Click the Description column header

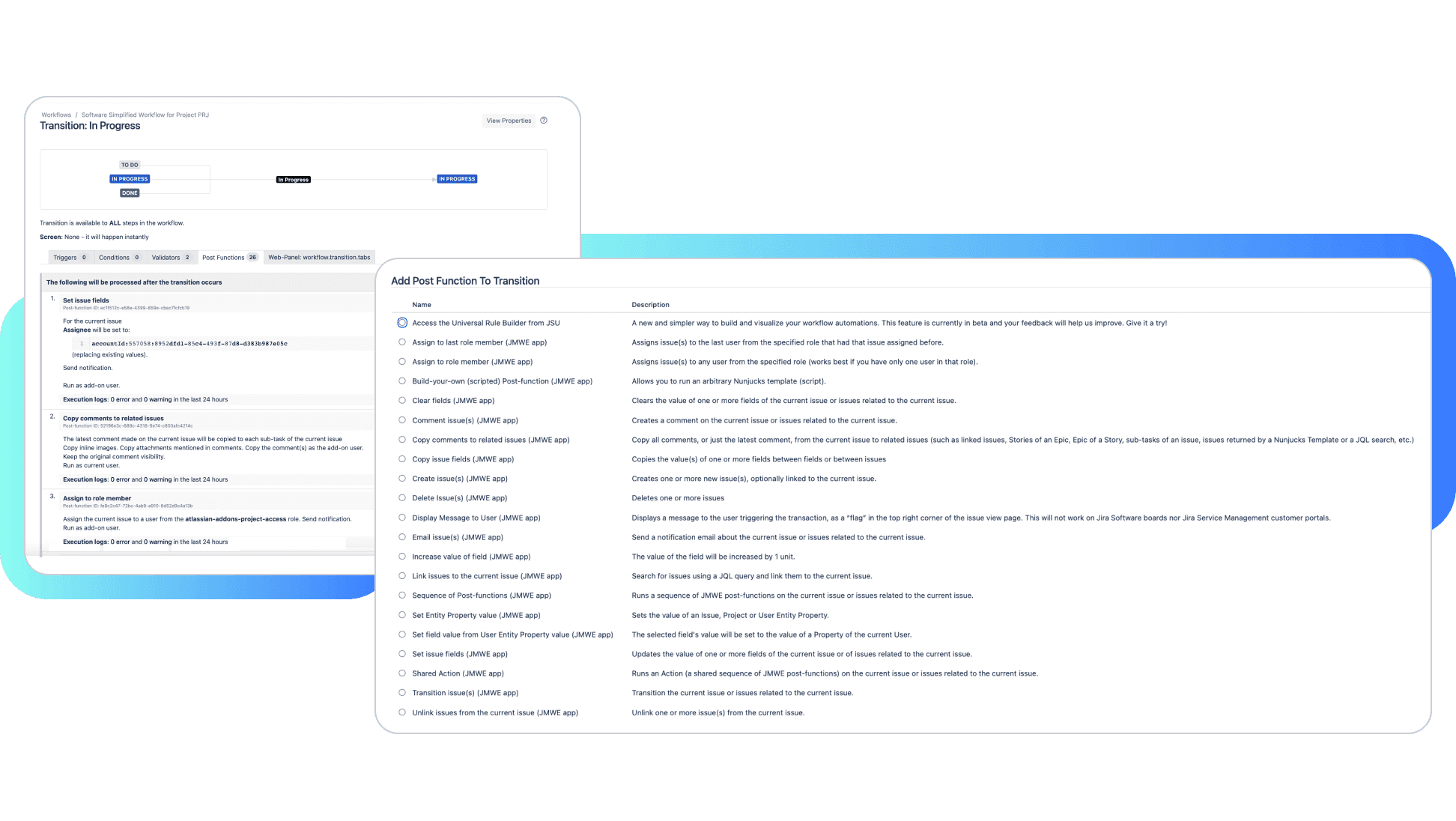pos(650,305)
